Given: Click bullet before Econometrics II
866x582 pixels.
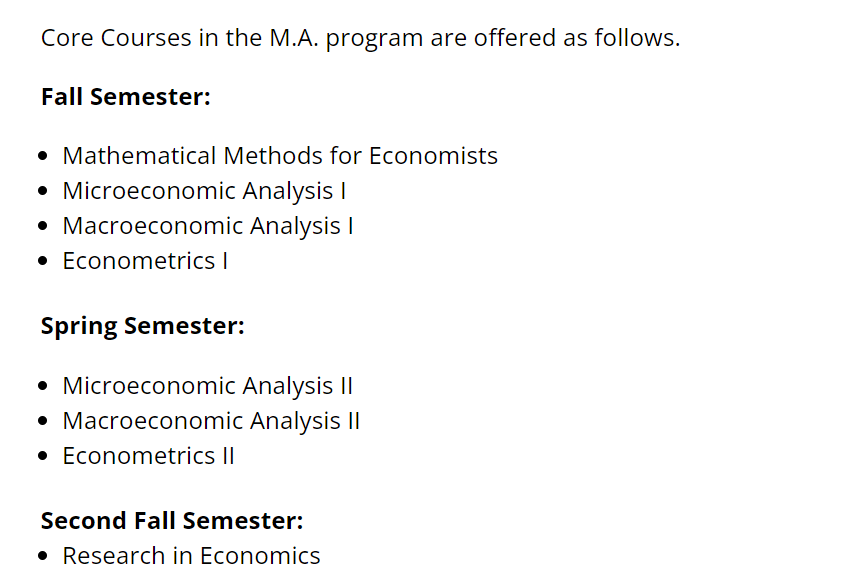Looking at the screenshot, I should [43, 457].
